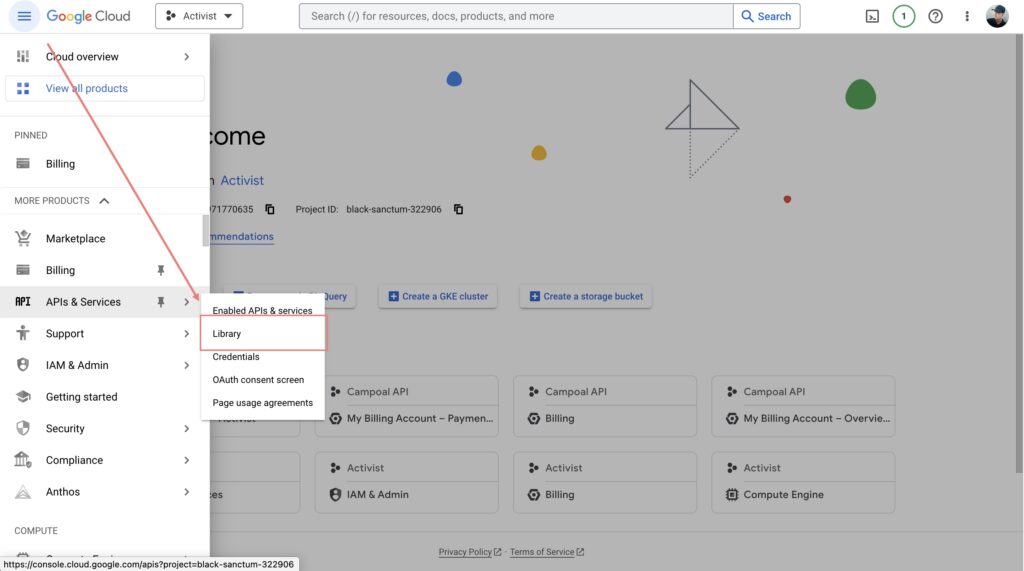Open Cloud Shell terminal icon
Screen dimensions: 1024x571
[x=872, y=16]
